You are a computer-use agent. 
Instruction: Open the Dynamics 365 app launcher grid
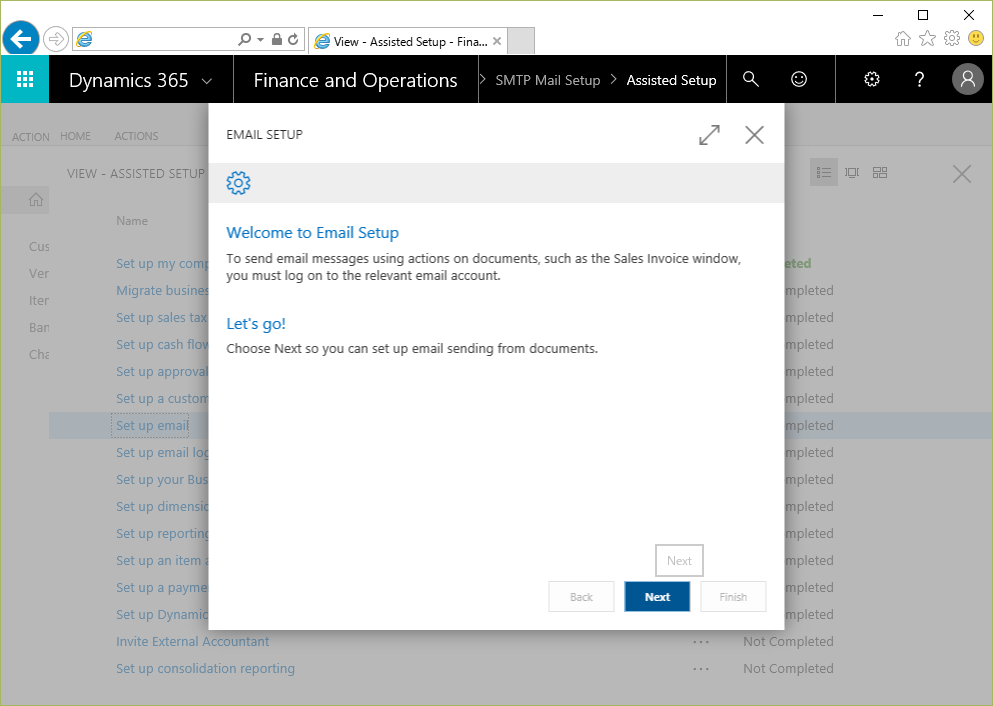click(25, 79)
